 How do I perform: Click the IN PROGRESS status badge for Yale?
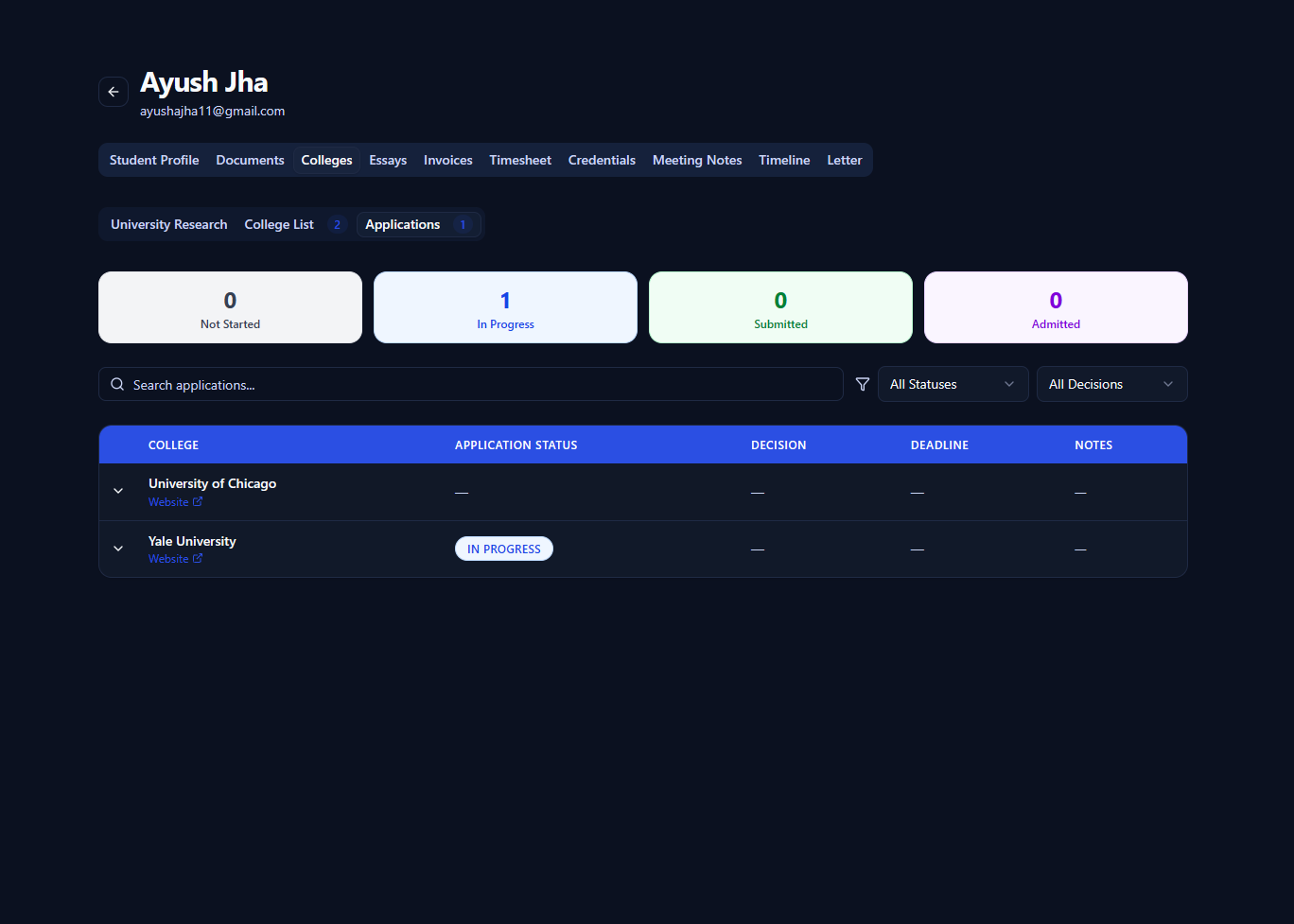(504, 549)
